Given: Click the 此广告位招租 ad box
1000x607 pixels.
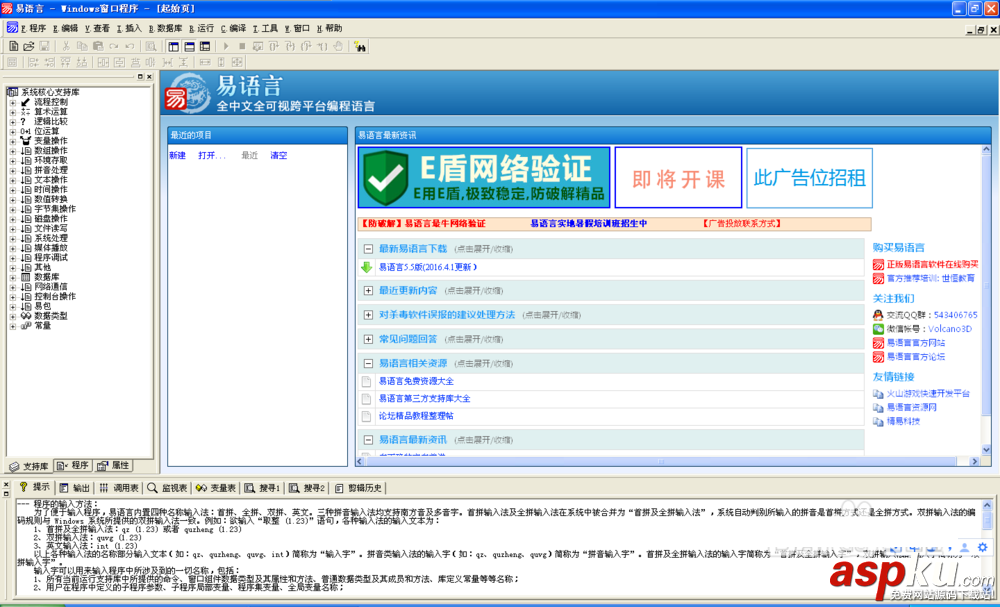Looking at the screenshot, I should click(809, 177).
